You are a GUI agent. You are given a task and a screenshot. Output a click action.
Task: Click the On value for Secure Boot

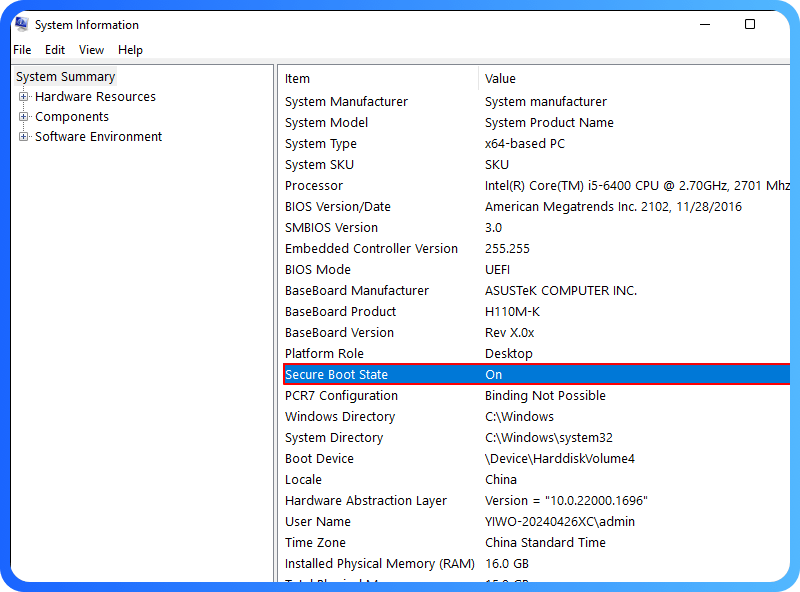point(493,374)
